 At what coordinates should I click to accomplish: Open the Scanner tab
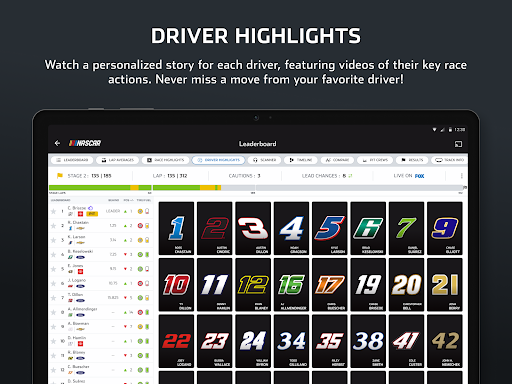[x=265, y=160]
